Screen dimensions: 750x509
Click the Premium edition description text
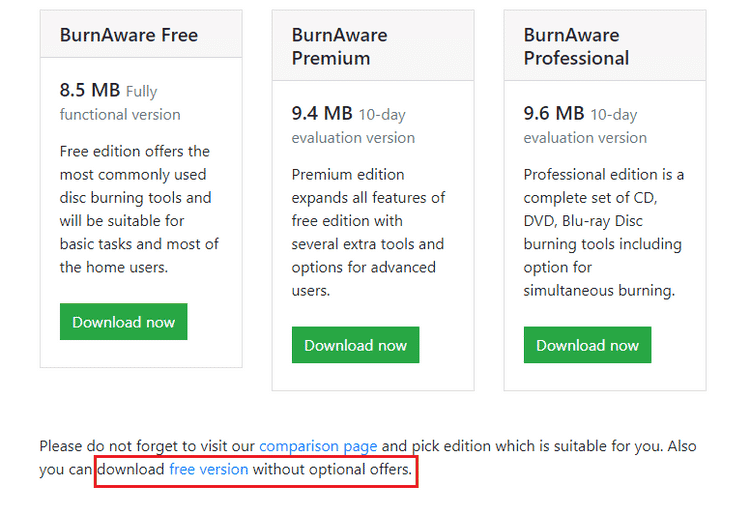(368, 232)
